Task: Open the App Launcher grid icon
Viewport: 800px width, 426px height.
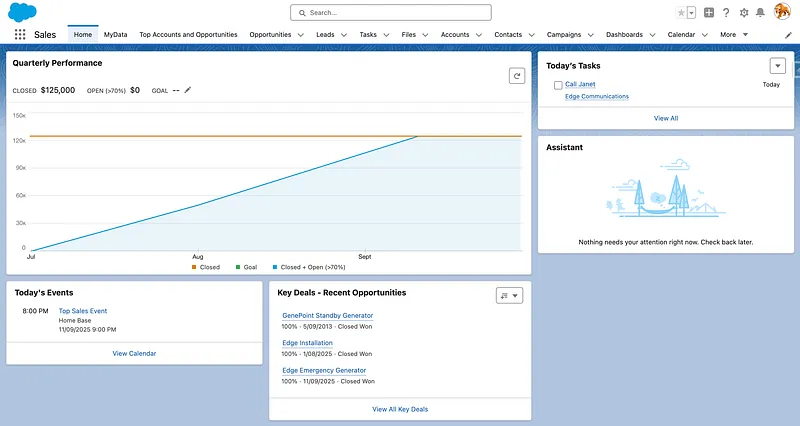Action: click(x=20, y=34)
